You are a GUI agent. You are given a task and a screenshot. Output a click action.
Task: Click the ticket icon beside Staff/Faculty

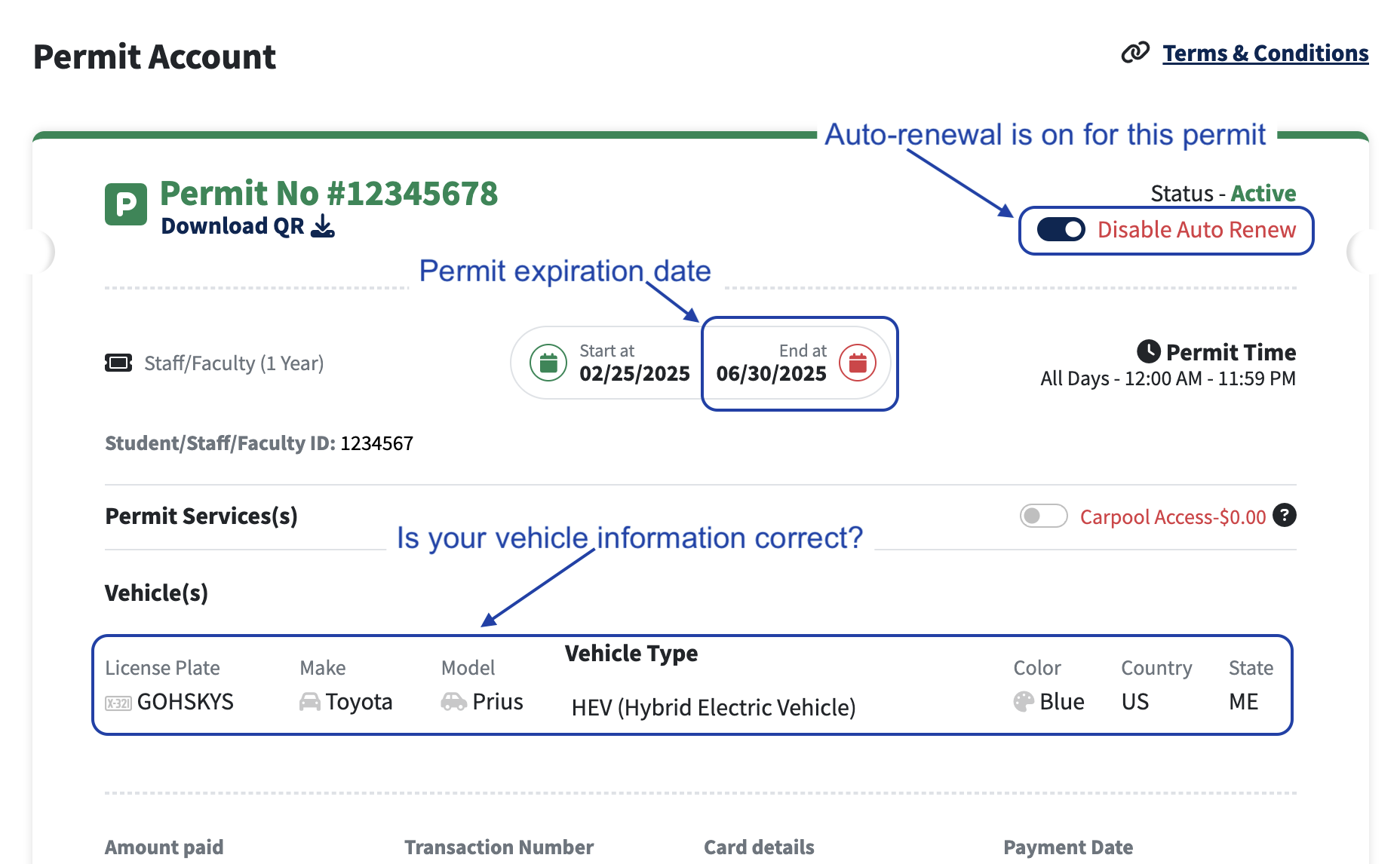pyautogui.click(x=118, y=363)
